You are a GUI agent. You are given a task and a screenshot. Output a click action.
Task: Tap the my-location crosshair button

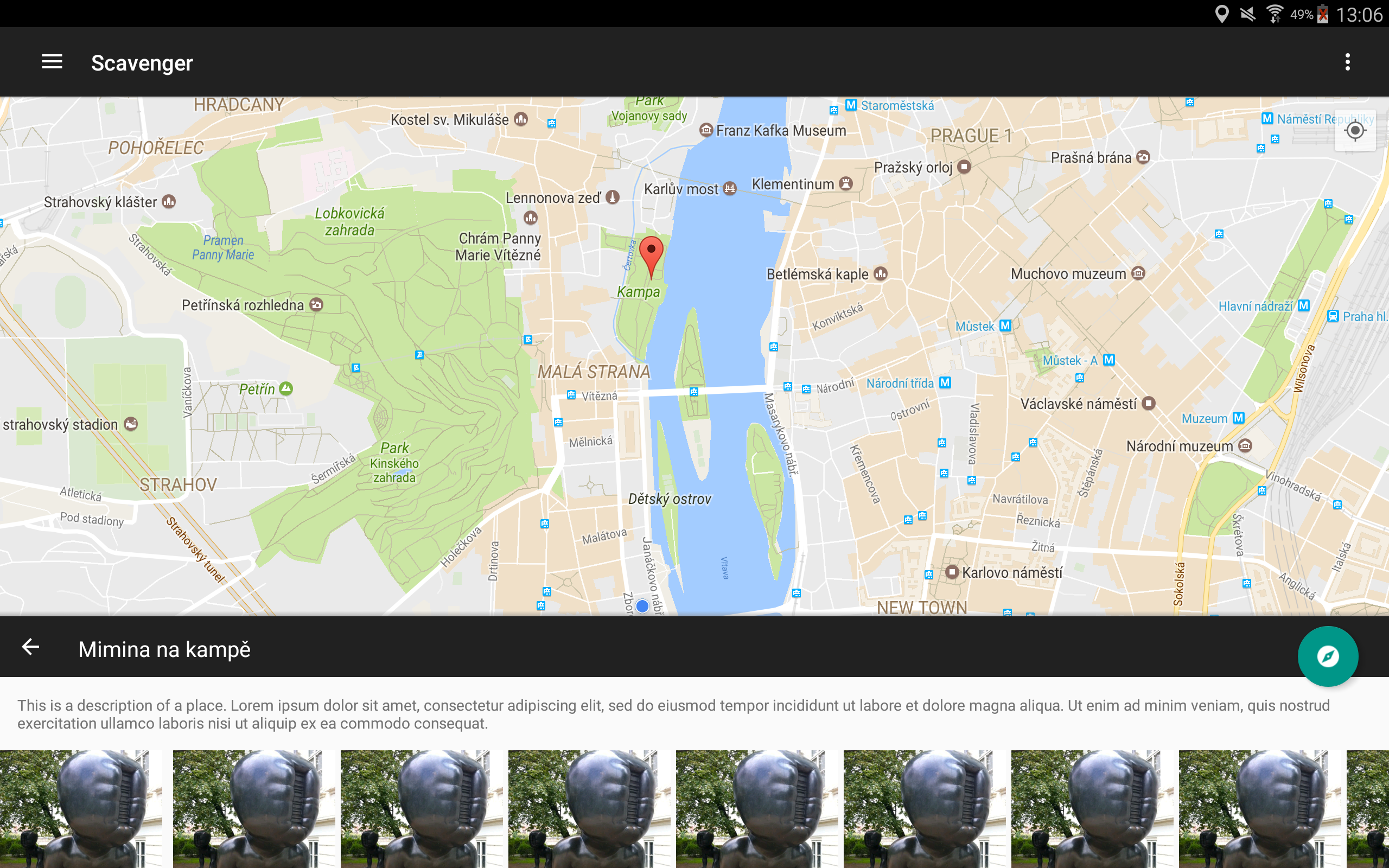(1355, 131)
